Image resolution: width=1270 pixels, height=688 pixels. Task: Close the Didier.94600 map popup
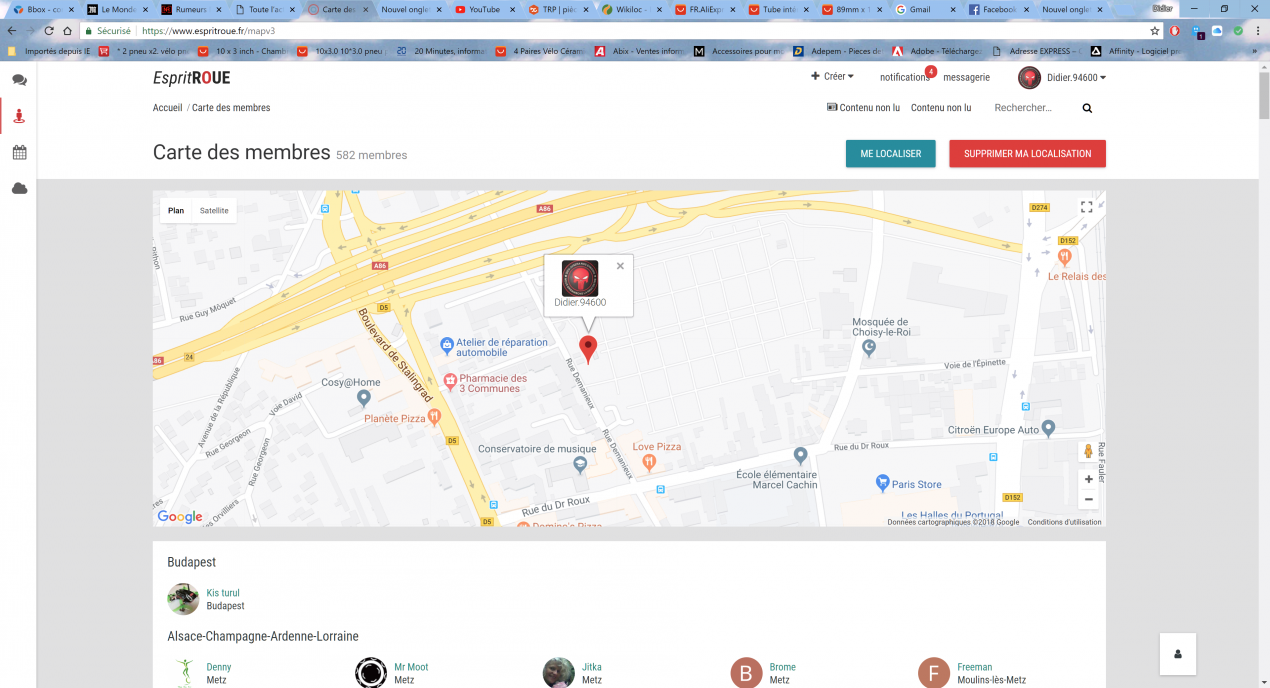620,266
